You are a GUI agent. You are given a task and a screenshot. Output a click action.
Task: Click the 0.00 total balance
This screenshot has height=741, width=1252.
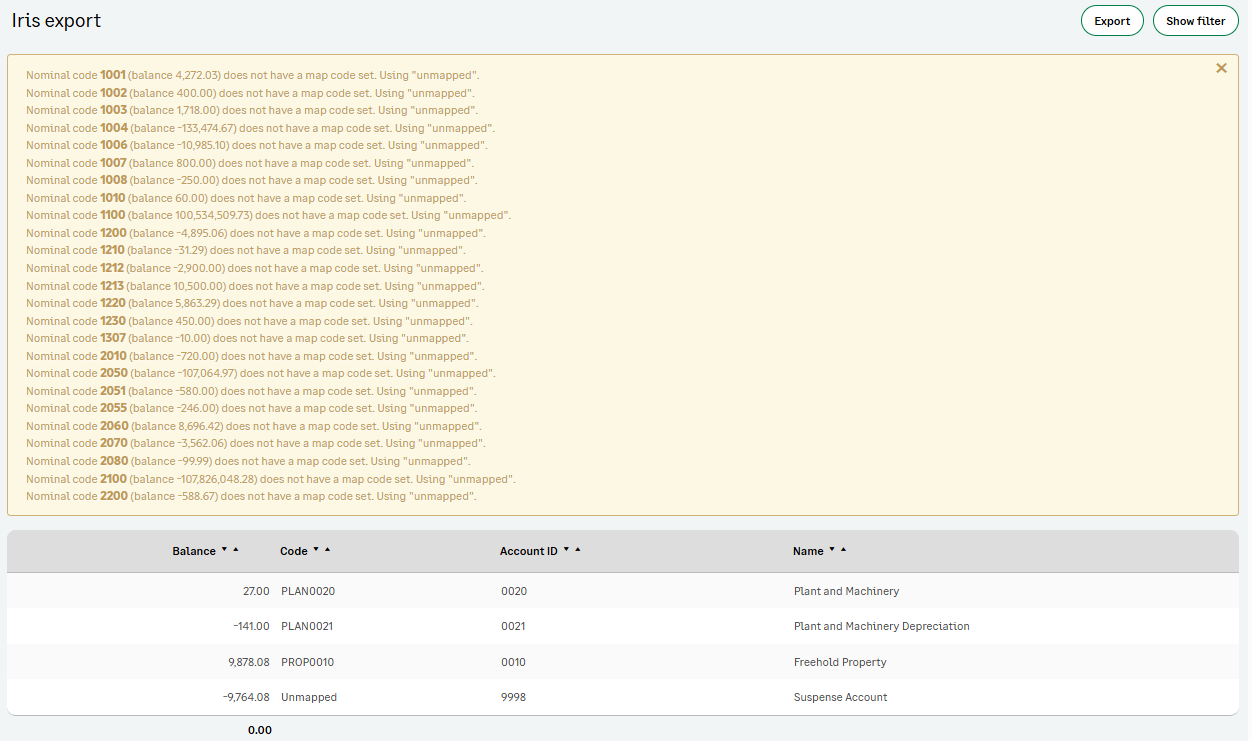point(260,730)
